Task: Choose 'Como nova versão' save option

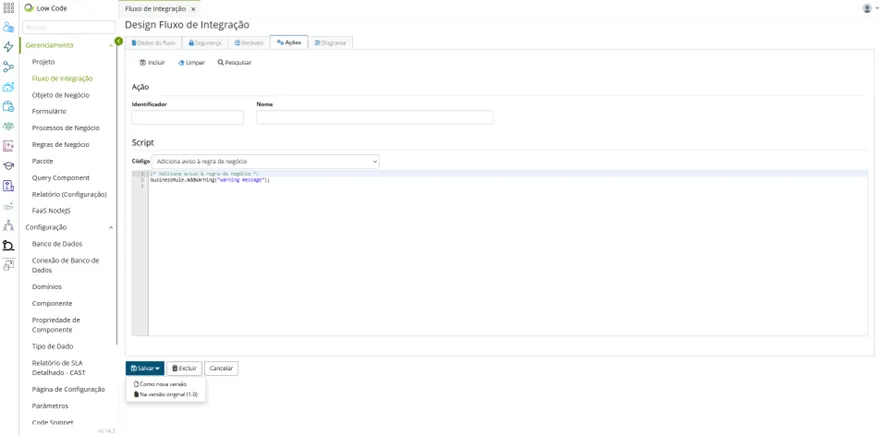Action: tap(160, 384)
